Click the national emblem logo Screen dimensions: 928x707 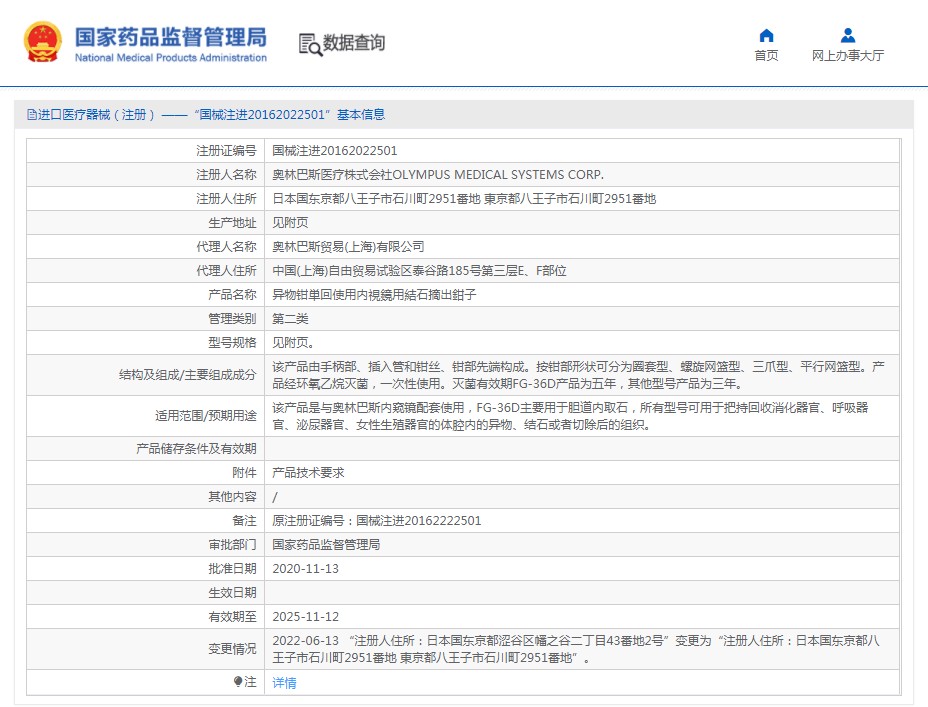pyautogui.click(x=43, y=43)
